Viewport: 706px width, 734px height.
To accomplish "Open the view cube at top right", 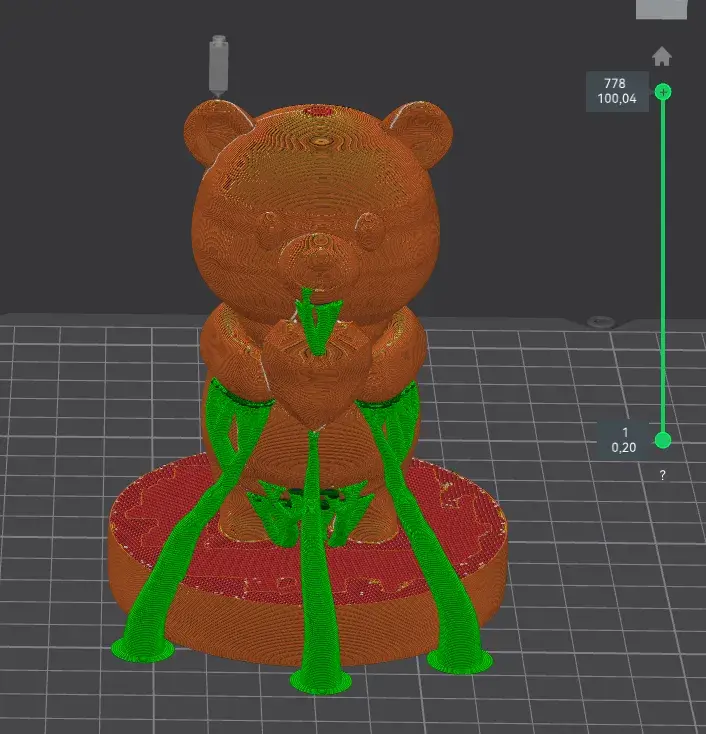I will point(661,9).
